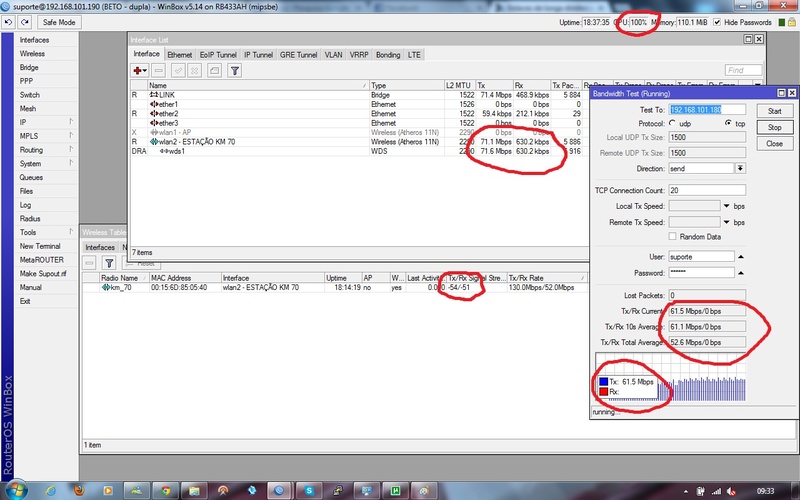Click the km_70 radio icon in registration table

(106, 288)
